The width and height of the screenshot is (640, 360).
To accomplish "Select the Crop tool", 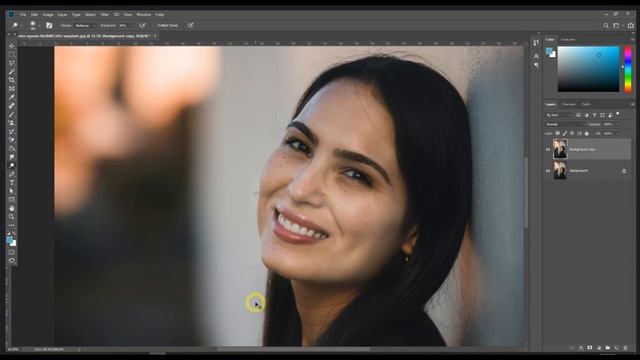I will pos(12,80).
